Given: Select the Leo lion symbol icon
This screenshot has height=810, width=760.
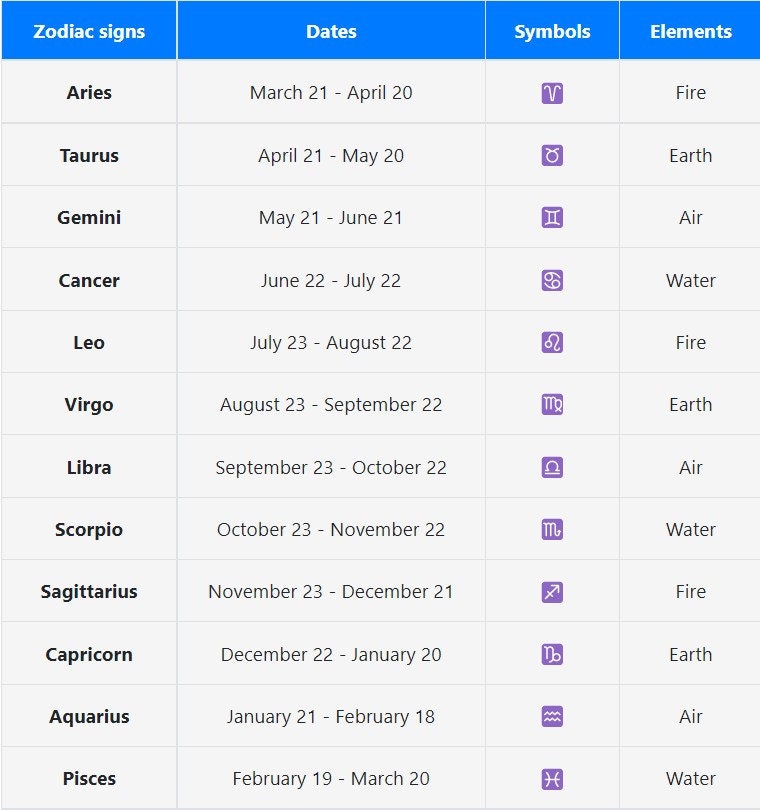Looking at the screenshot, I should pos(552,342).
